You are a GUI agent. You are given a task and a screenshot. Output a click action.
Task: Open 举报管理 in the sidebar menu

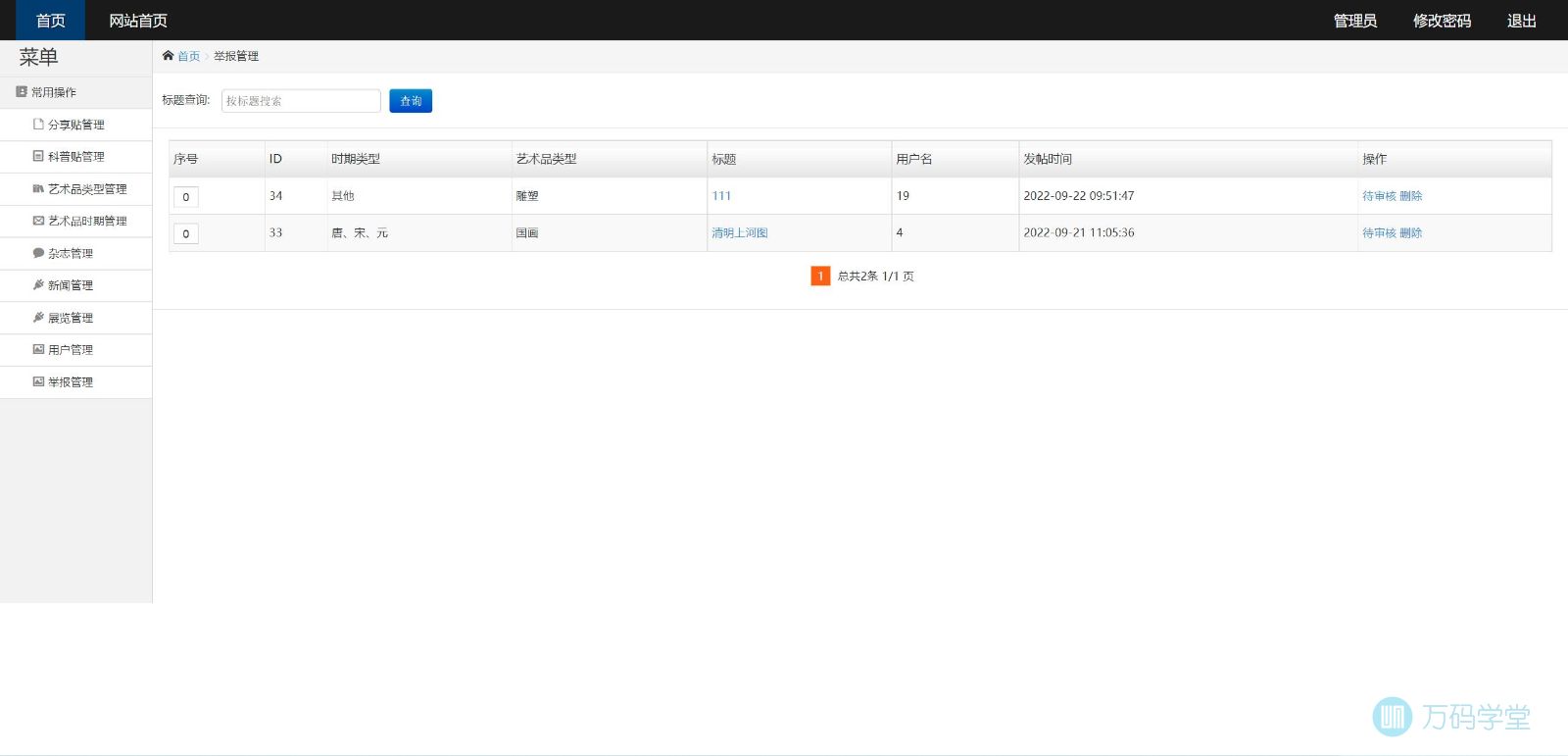pos(71,382)
